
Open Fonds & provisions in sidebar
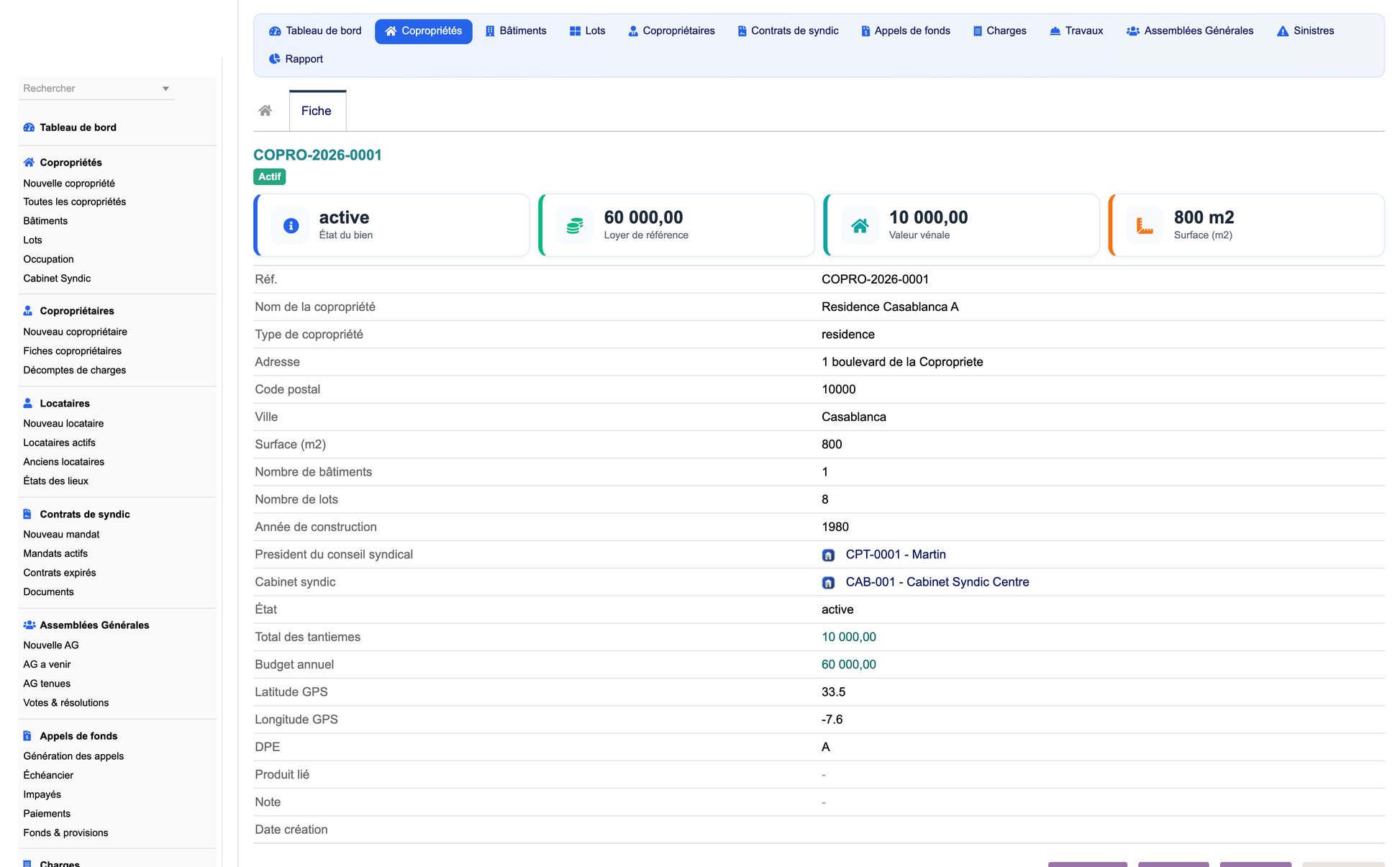tap(65, 833)
